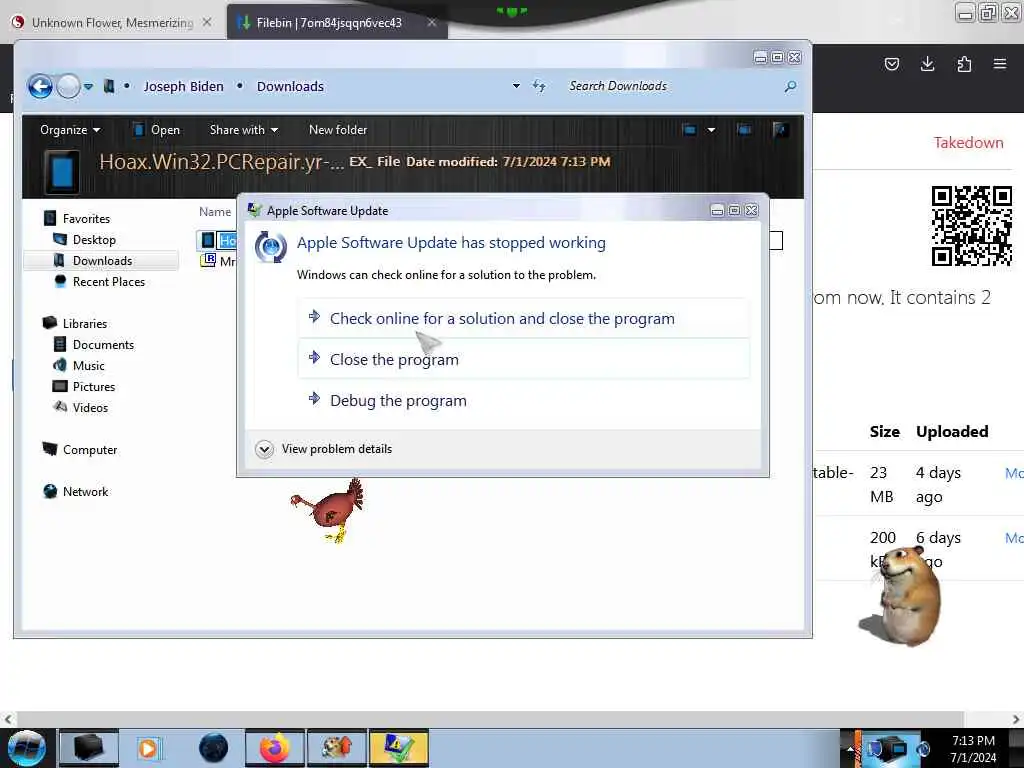Select Favorites in the navigation pane
The height and width of the screenshot is (768, 1024).
point(86,218)
